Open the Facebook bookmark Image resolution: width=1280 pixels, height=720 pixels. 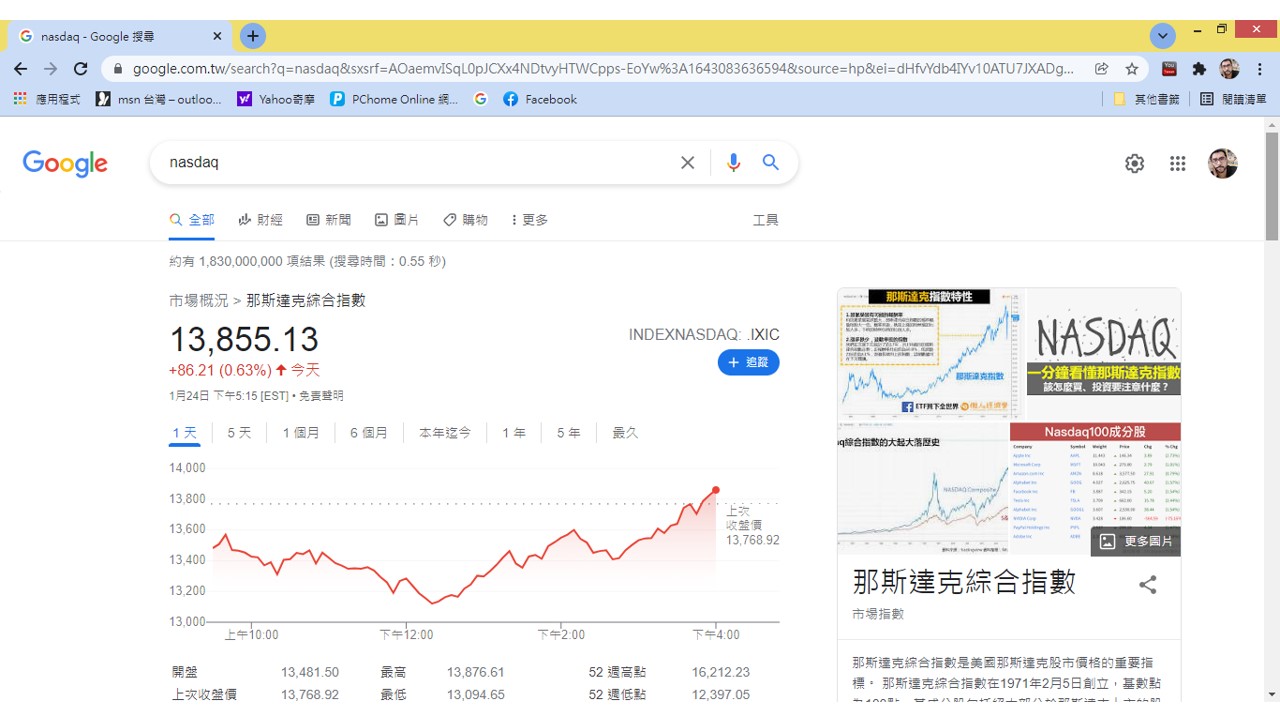(x=540, y=99)
